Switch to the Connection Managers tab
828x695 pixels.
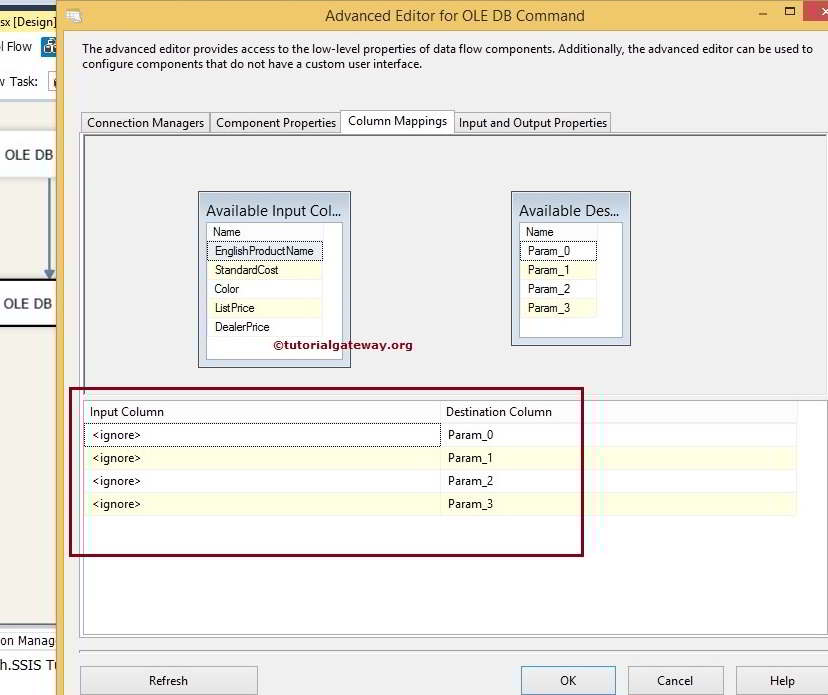coord(144,122)
